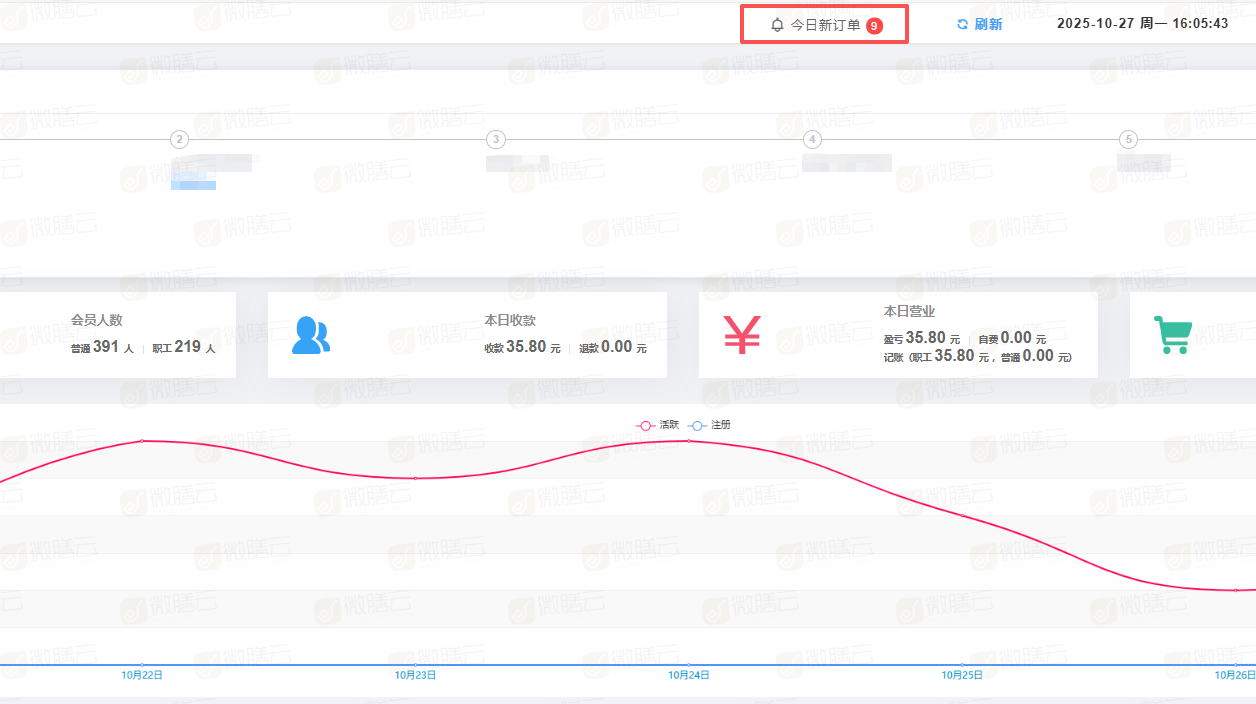Click the notification bell icon
Viewport: 1256px width, 704px height.
(x=776, y=23)
